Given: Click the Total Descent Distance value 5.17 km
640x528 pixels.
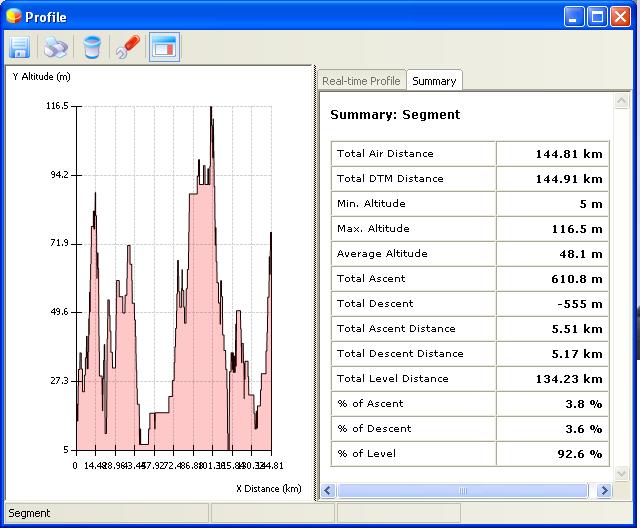Looking at the screenshot, I should (577, 353).
